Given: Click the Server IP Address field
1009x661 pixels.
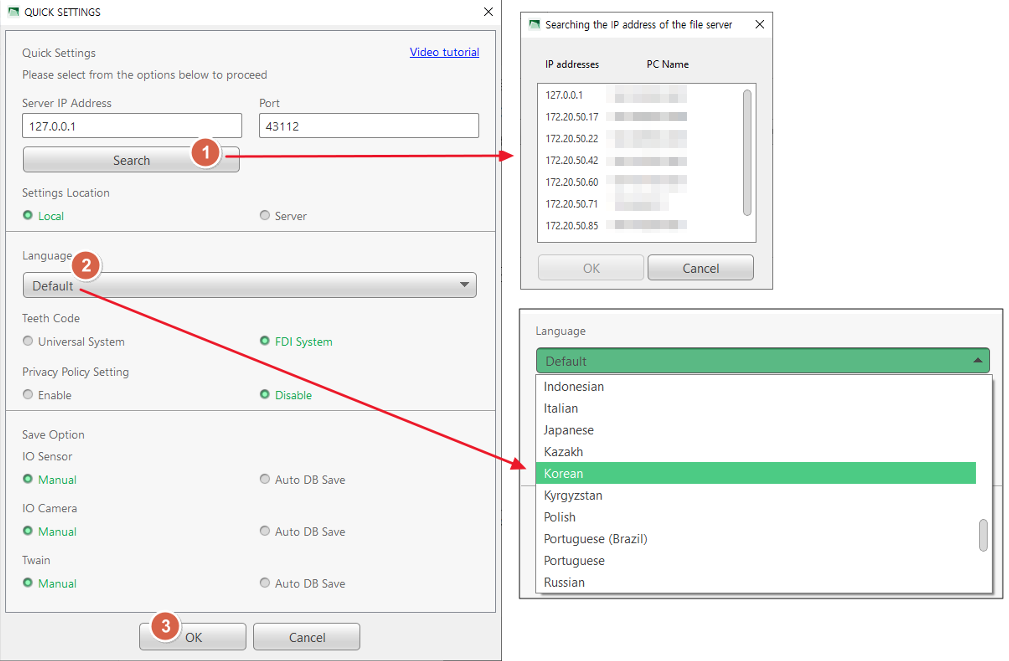Looking at the screenshot, I should pyautogui.click(x=132, y=126).
